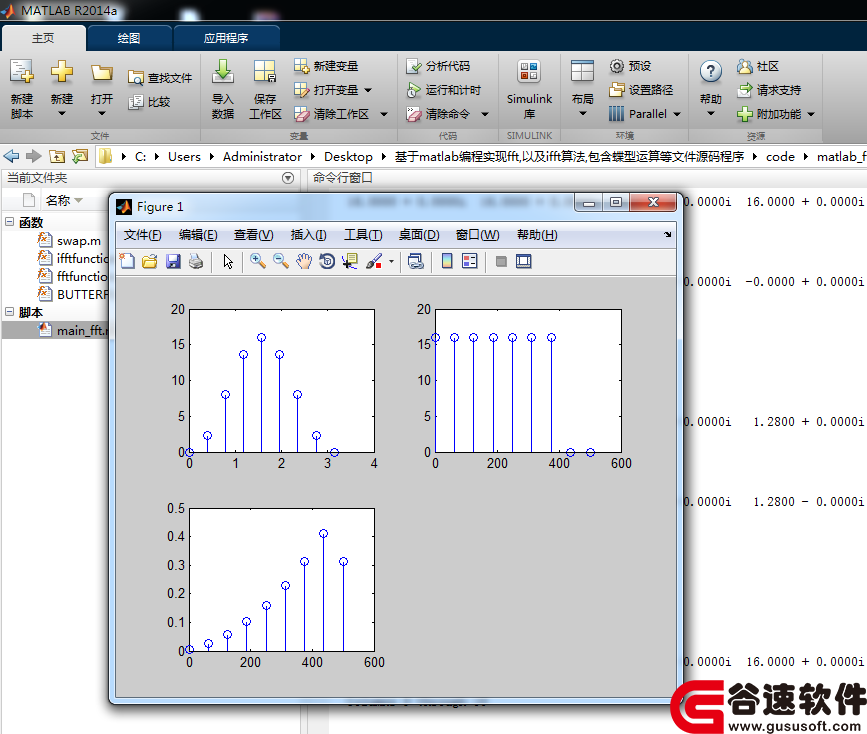Click the New Script (新建脚本) icon
Screen dimensions: 867x734
[22, 72]
